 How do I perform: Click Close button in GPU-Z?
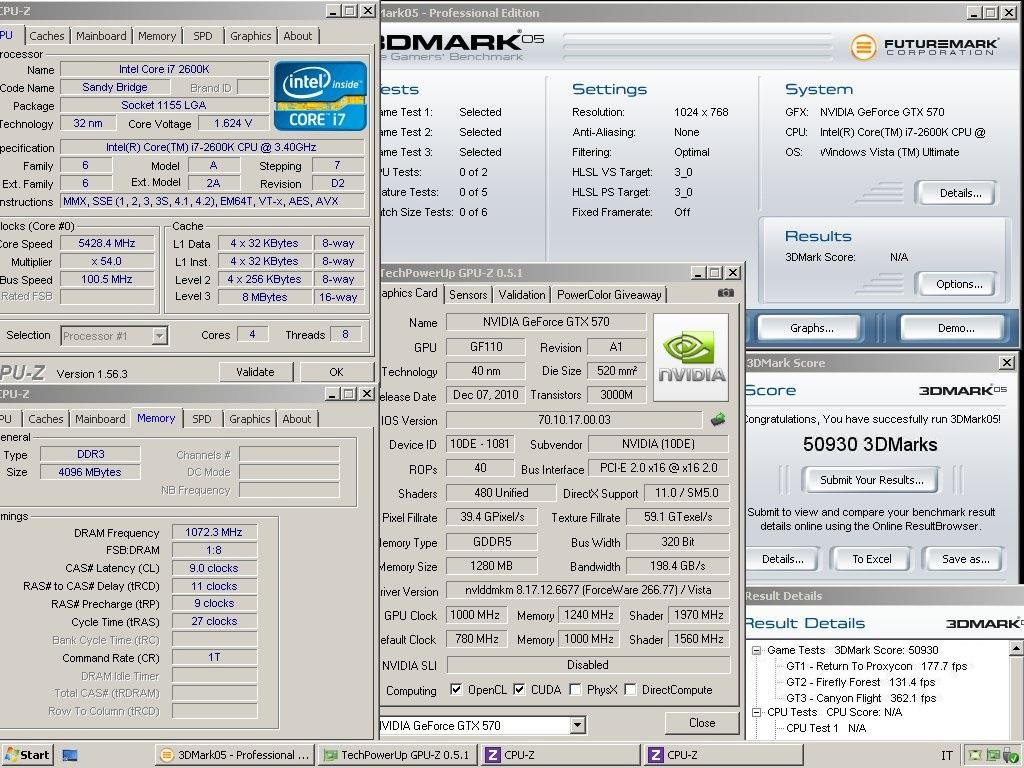(702, 723)
